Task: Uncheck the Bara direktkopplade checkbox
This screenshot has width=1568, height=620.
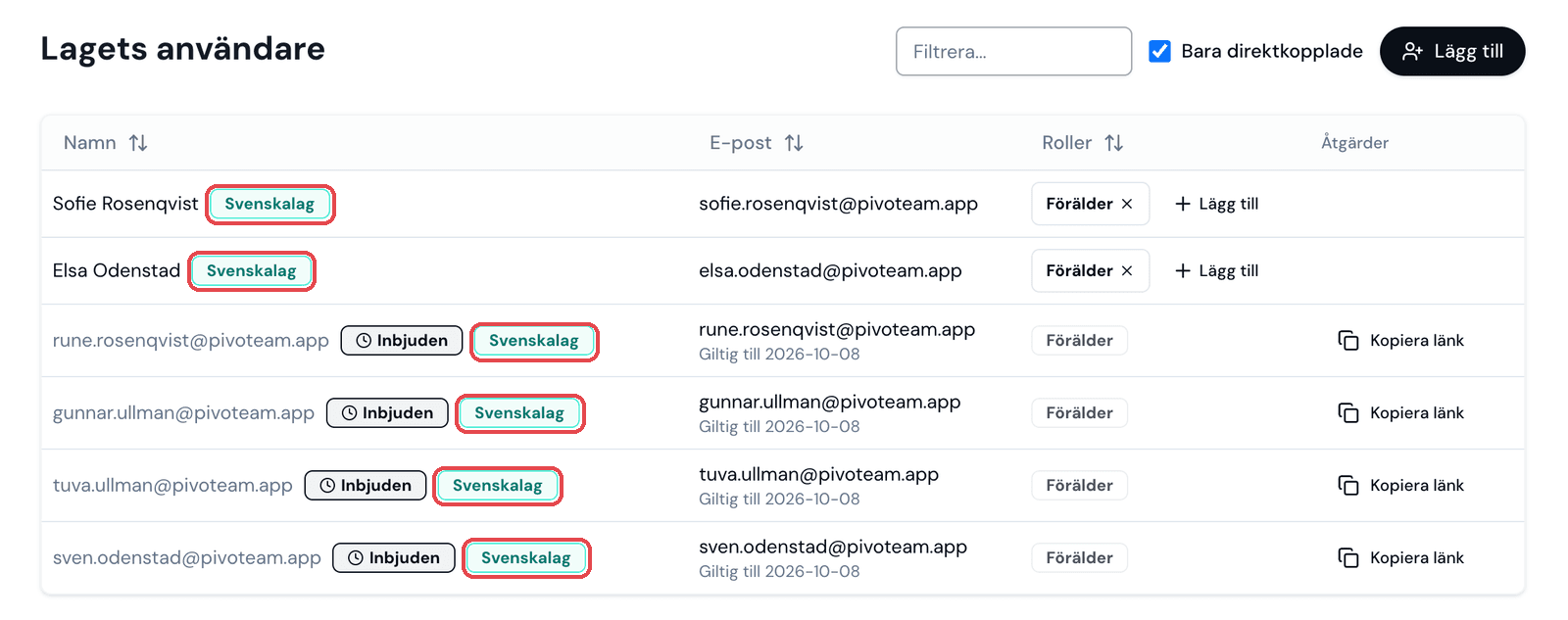Action: pyautogui.click(x=1159, y=51)
